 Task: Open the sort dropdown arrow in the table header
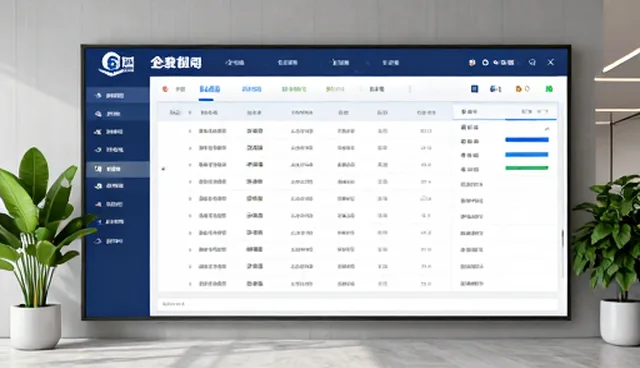tap(189, 113)
